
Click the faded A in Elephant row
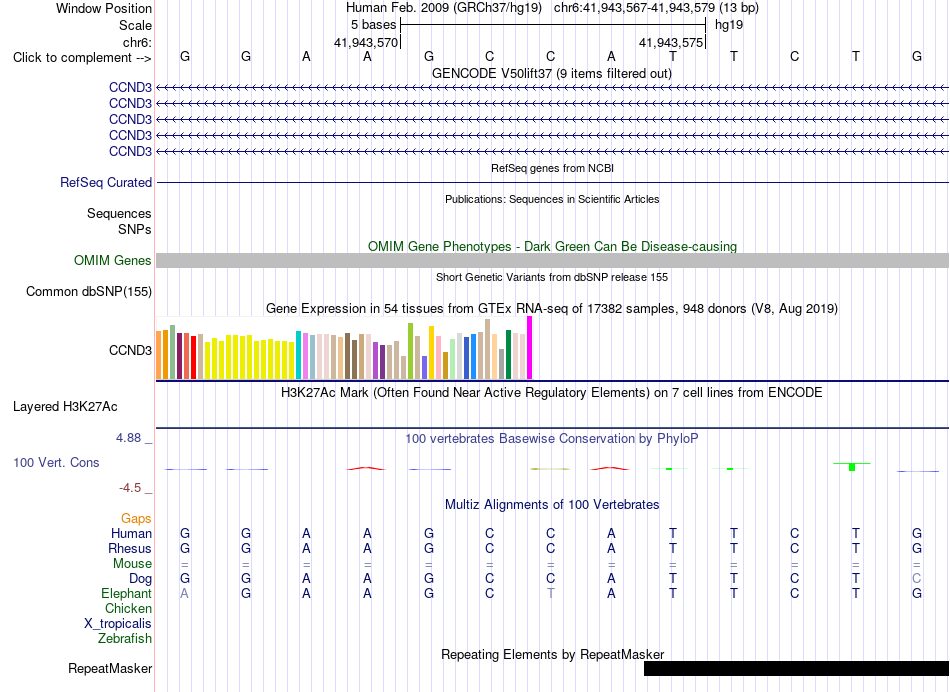point(184,593)
